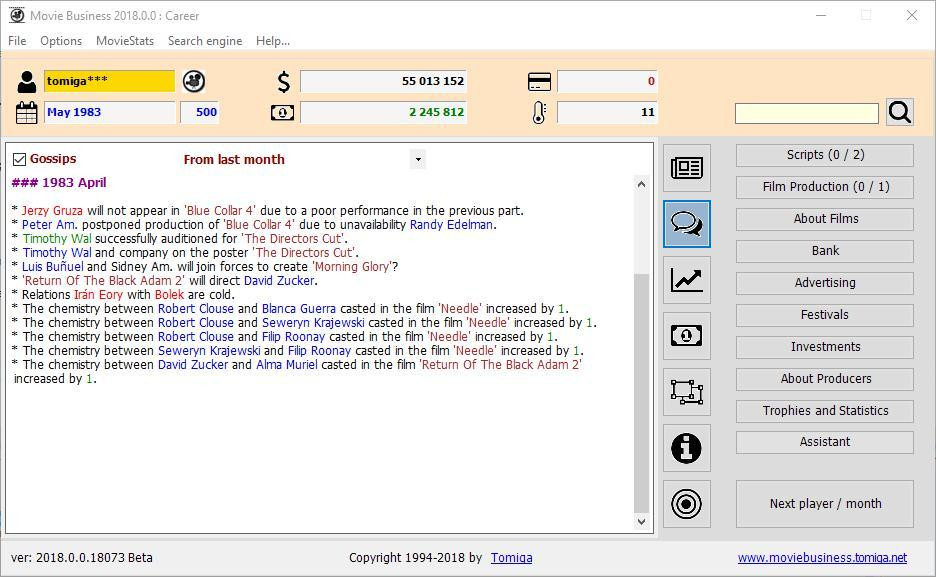Open the MovieStats menu
The image size is (936, 577).
125,41
